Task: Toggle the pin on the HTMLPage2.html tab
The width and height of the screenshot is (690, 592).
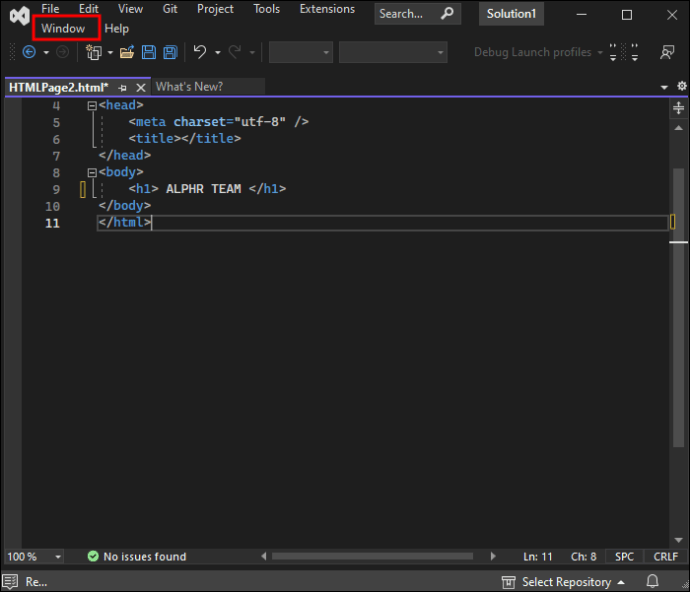Action: click(123, 87)
